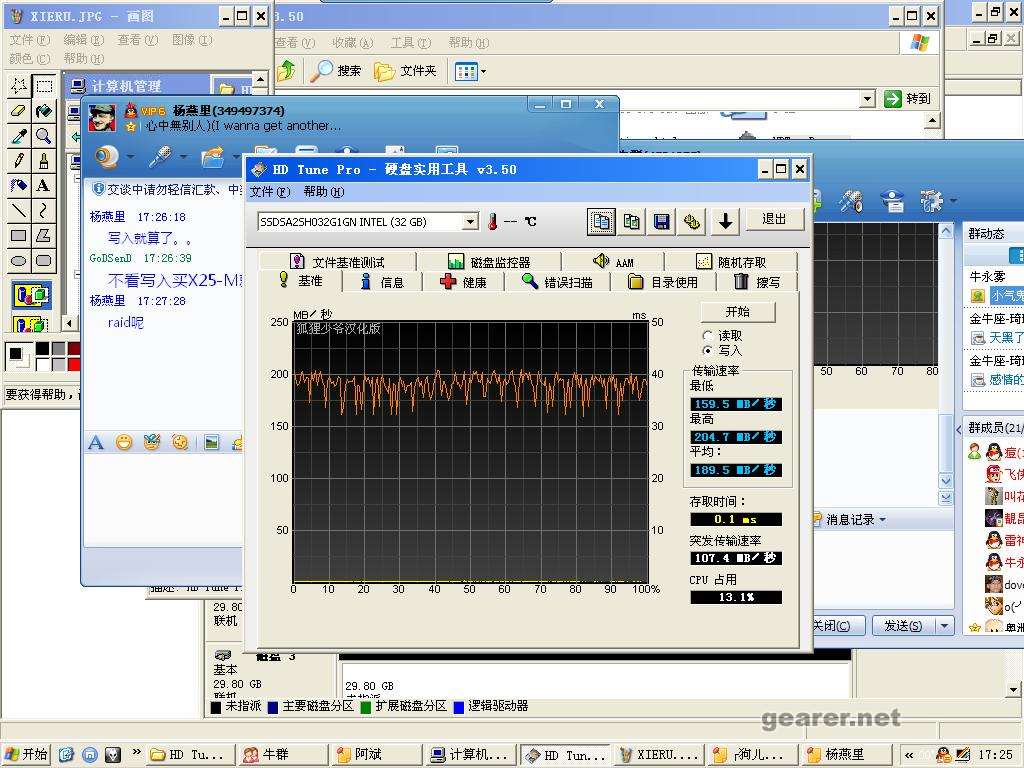Select the Fill bucket tool in Paint
Viewport: 1024px width, 768px height.
(x=43, y=110)
